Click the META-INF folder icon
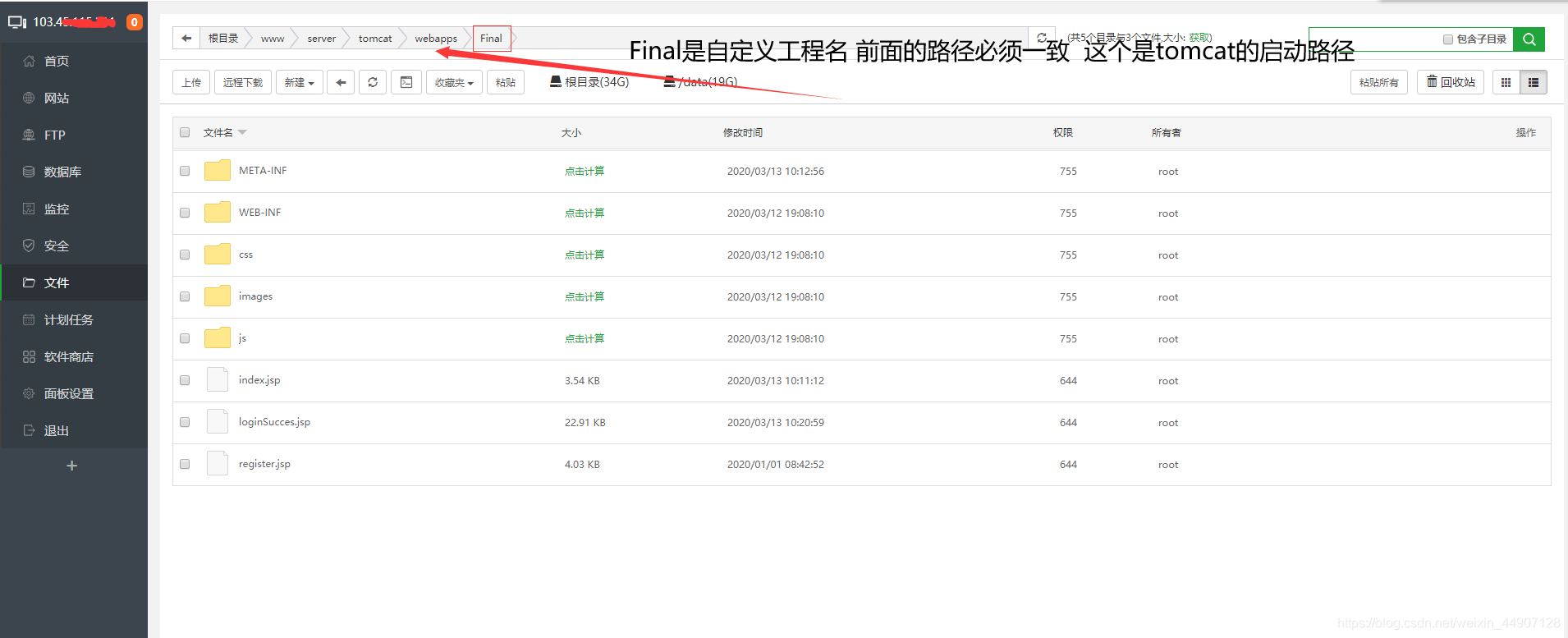Viewport: 1568px width, 638px height. point(218,171)
